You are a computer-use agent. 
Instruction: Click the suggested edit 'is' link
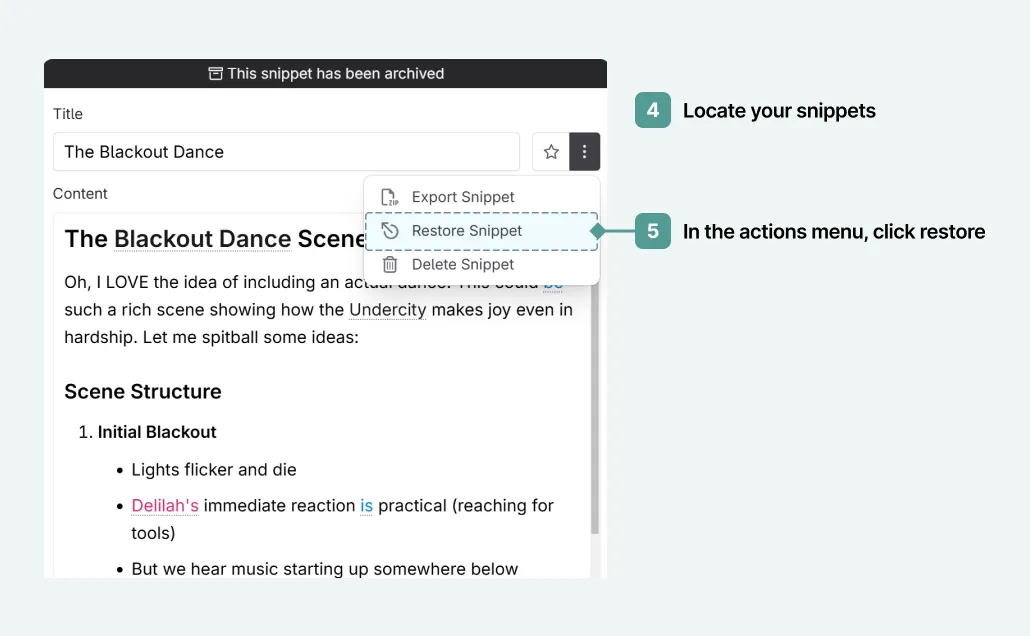point(366,505)
